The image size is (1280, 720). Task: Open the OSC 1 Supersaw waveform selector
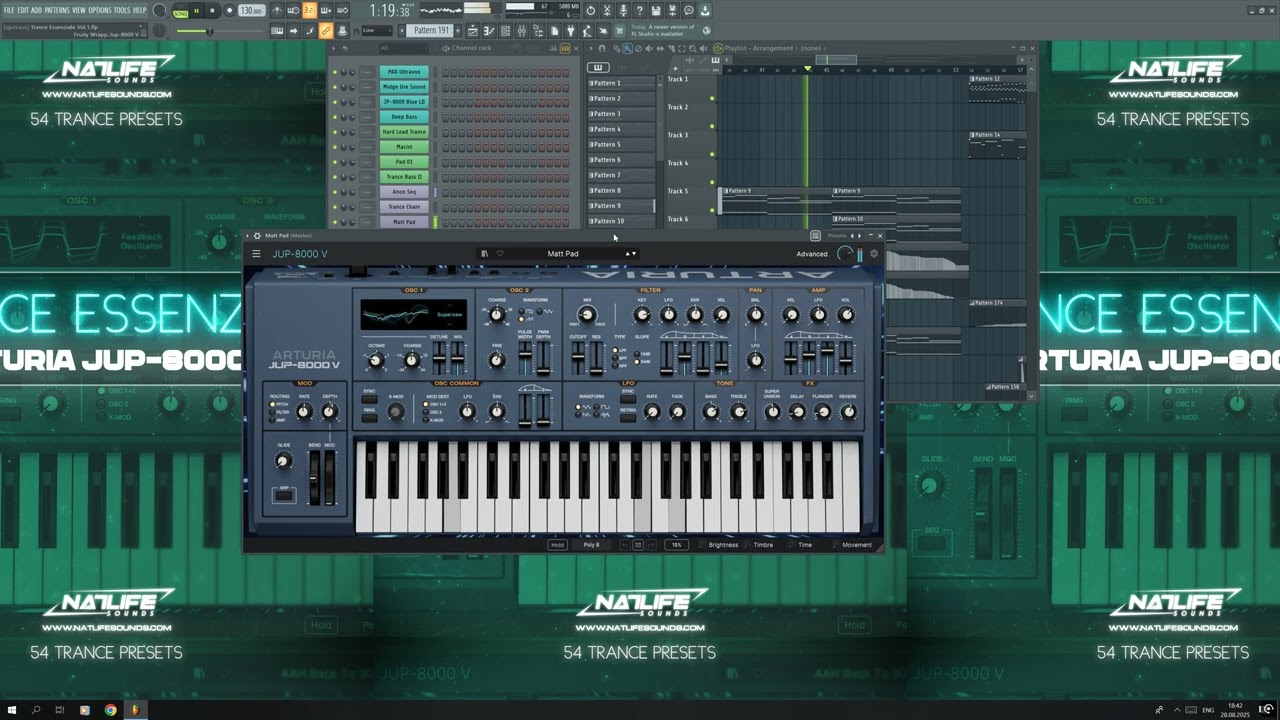pyautogui.click(x=449, y=315)
